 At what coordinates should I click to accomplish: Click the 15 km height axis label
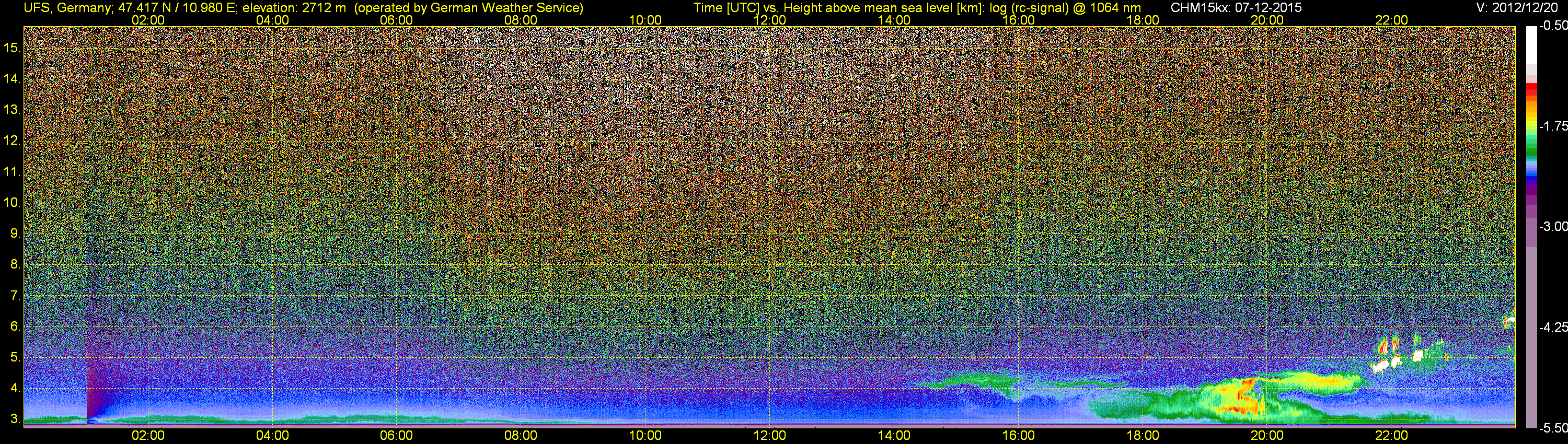pyautogui.click(x=12, y=48)
